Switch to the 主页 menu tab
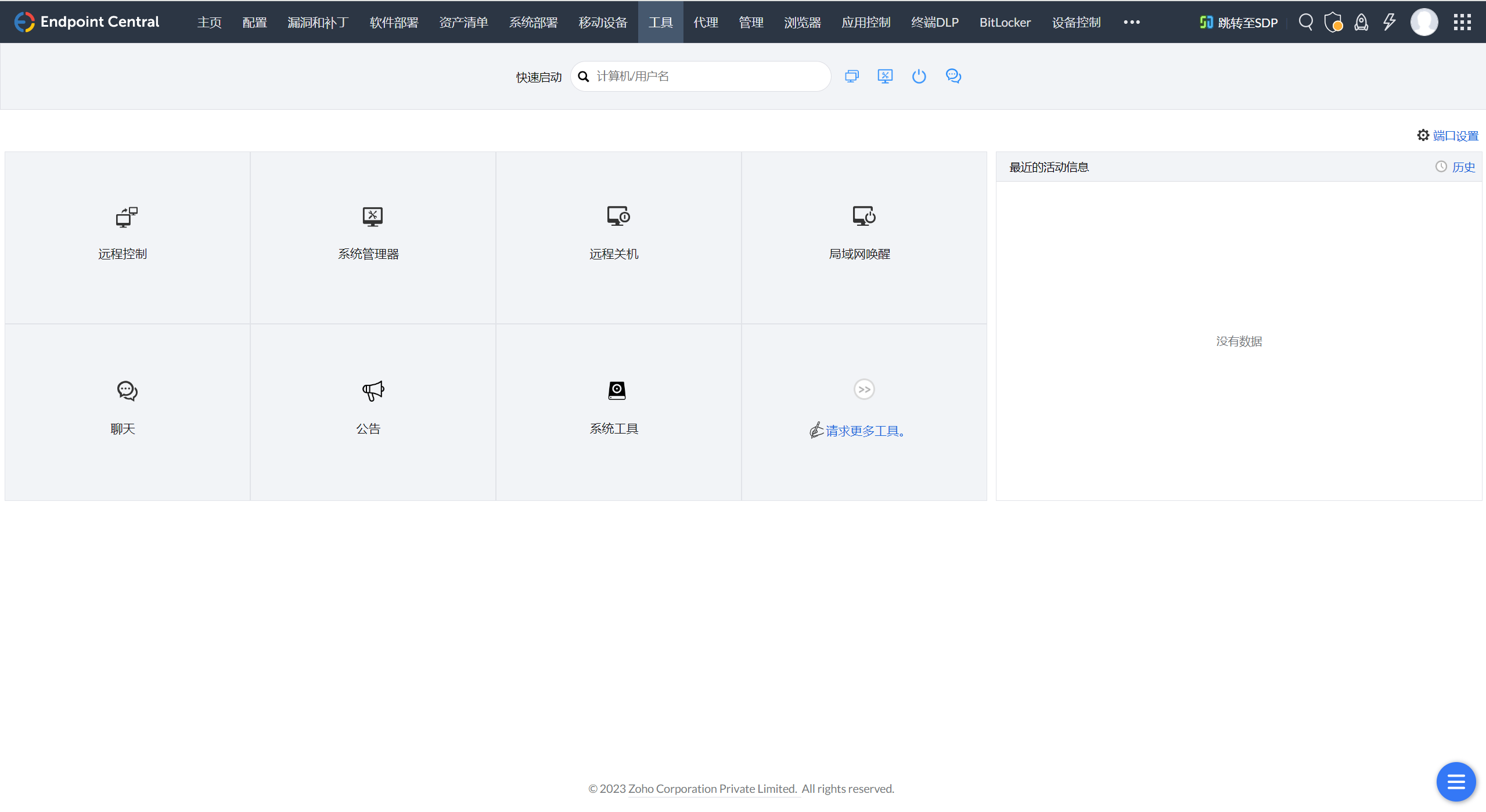Screen dimensions: 1486x812 [208, 22]
